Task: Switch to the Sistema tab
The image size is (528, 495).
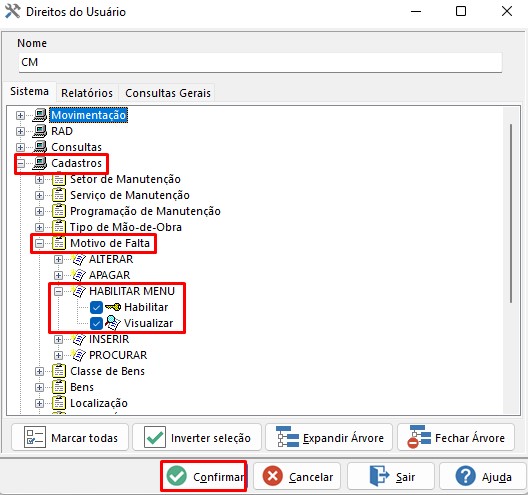Action: pos(29,91)
